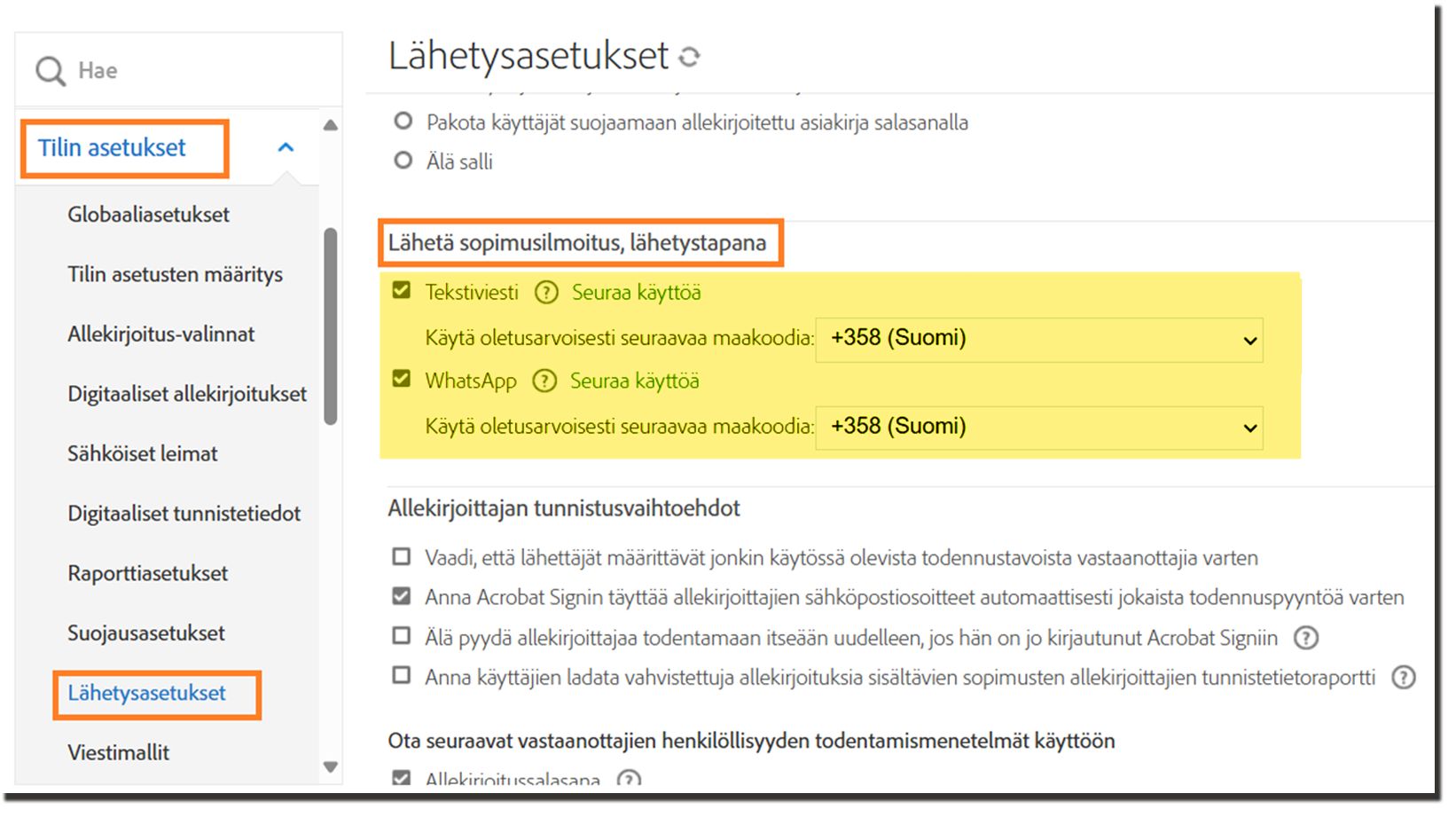Uncheck the WhatsApp checkbox
Viewport: 1456px width, 833px height.
click(402, 379)
